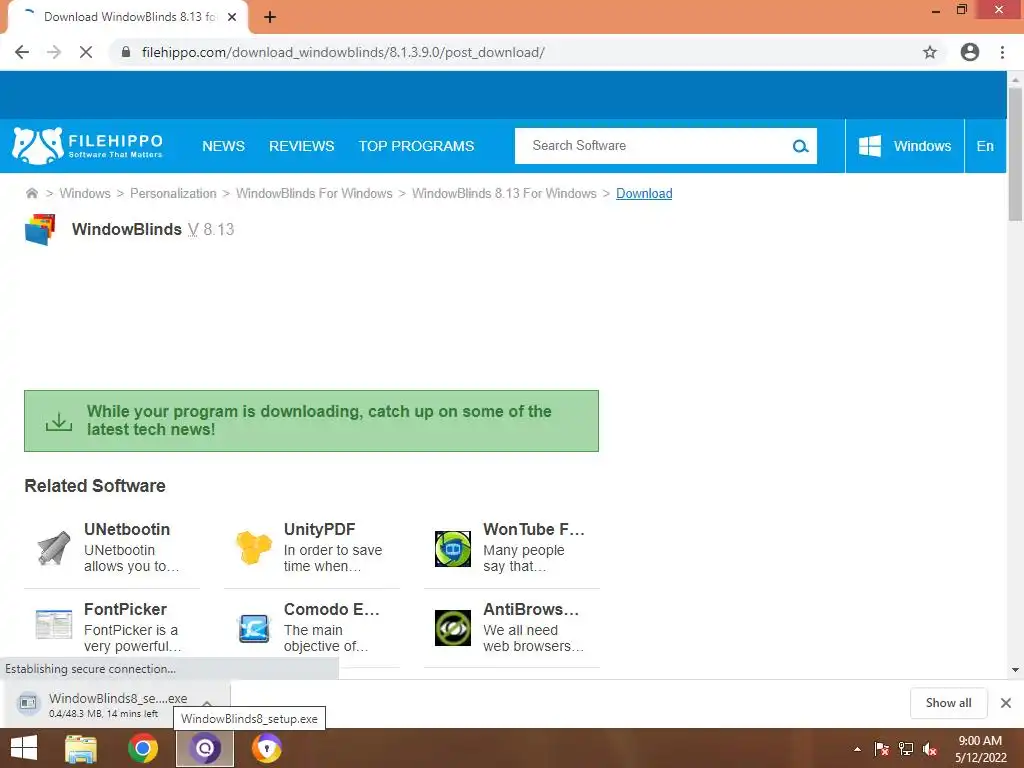The width and height of the screenshot is (1024, 768).
Task: Open the UnityPDF title link
Action: coord(319,529)
